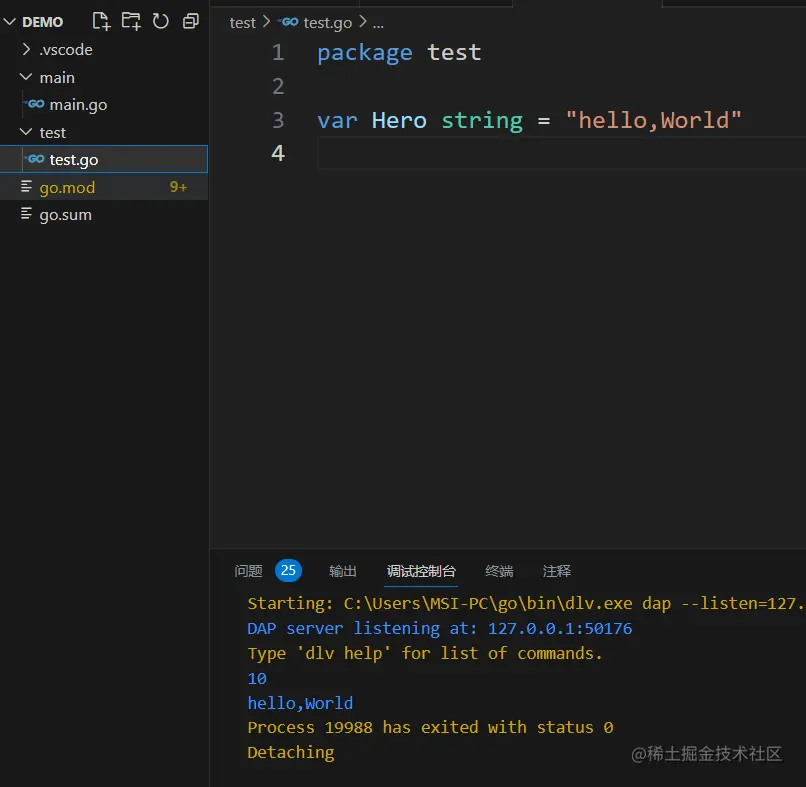Switch to the 终端 panel tab
This screenshot has height=787, width=806.
[499, 571]
